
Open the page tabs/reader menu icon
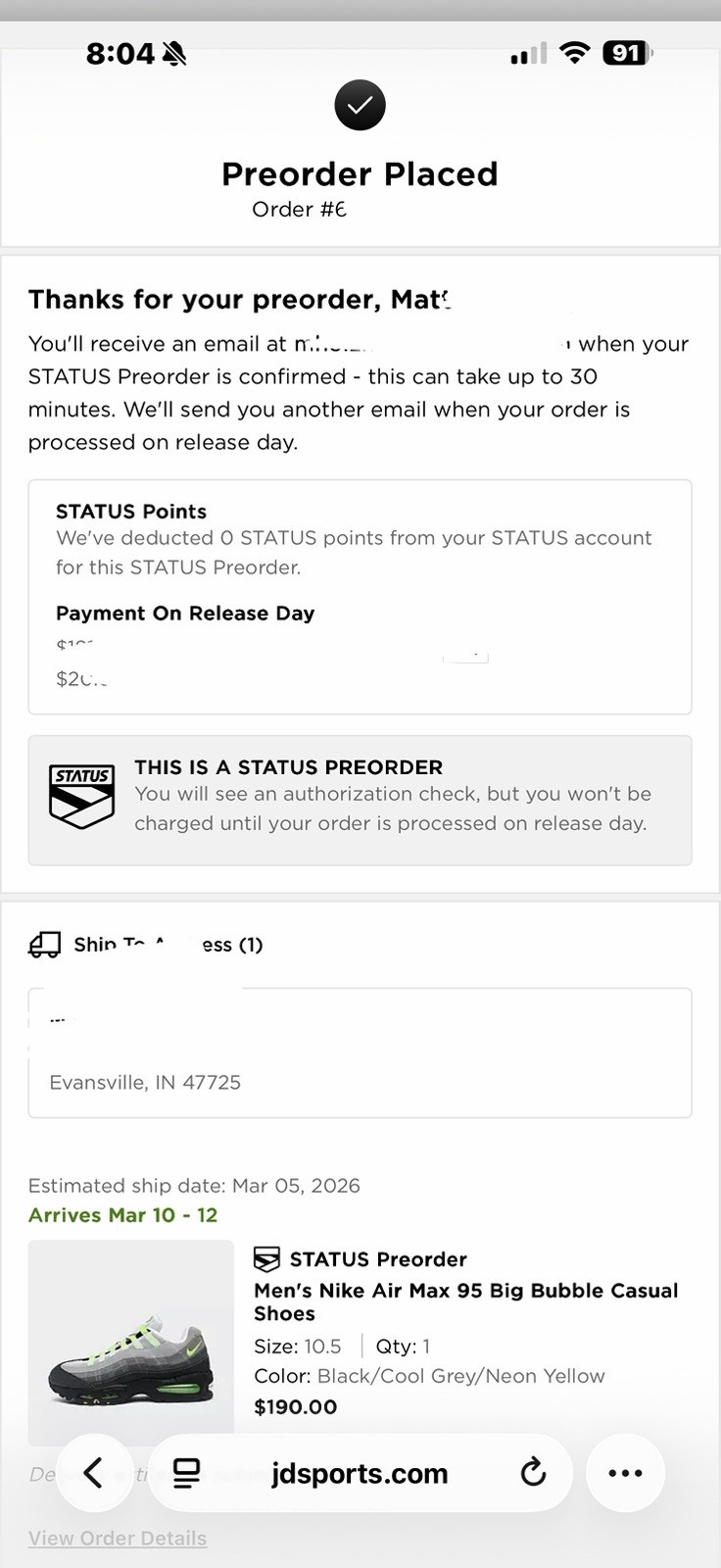coord(186,1472)
